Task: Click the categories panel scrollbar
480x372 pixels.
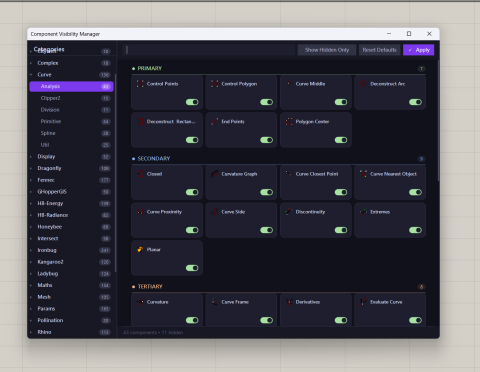Action: (115, 173)
